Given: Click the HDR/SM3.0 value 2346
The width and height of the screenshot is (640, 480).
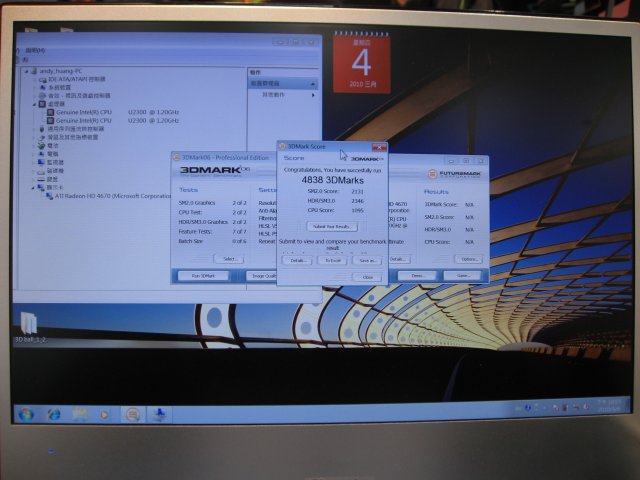Looking at the screenshot, I should tap(357, 201).
